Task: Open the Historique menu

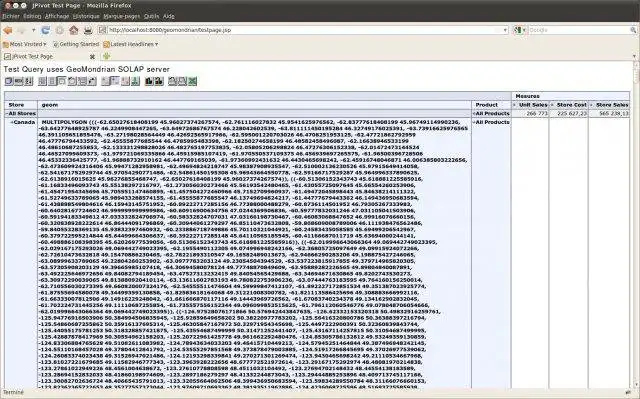Action: pos(86,16)
